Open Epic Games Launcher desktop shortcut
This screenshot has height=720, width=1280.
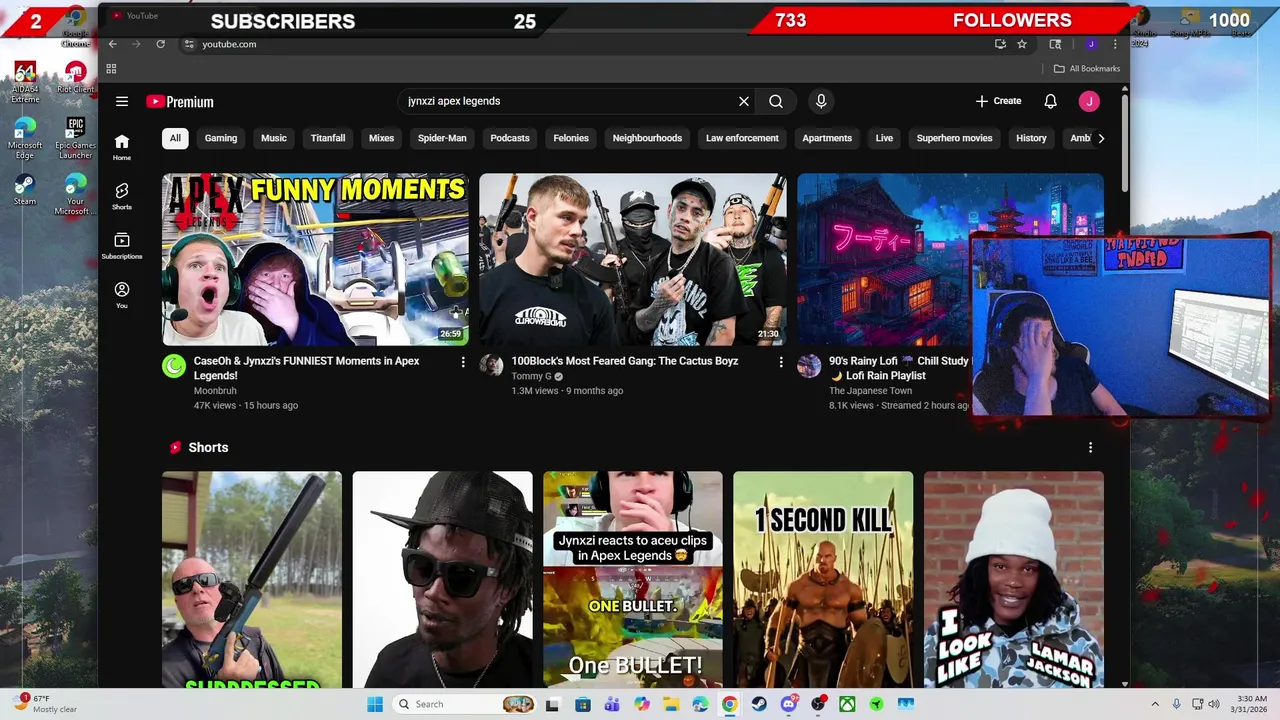(x=76, y=138)
